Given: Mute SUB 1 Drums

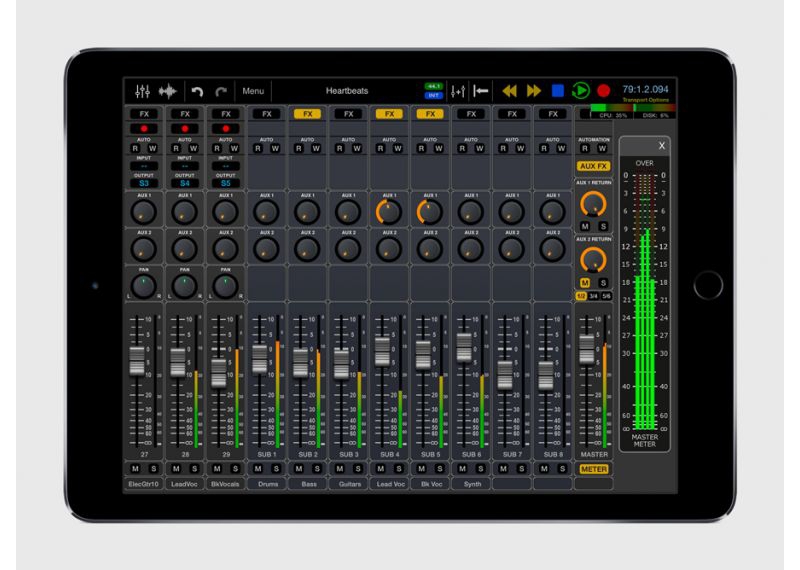Looking at the screenshot, I should (x=258, y=468).
